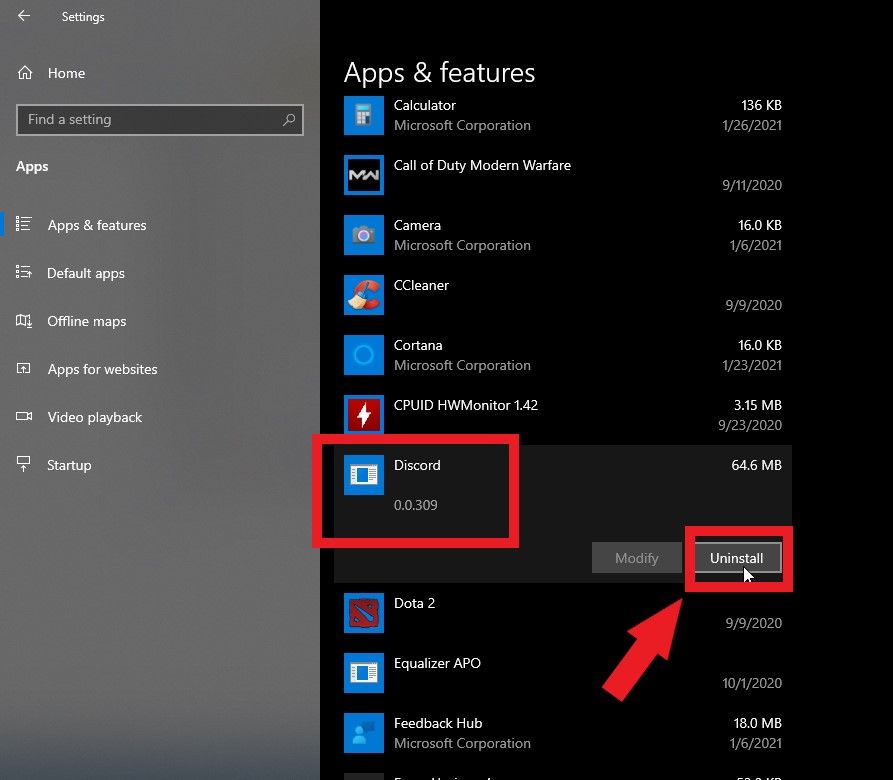Image resolution: width=893 pixels, height=780 pixels.
Task: Click Equalizer APO 10/1/2020 date
Action: pyautogui.click(x=752, y=683)
